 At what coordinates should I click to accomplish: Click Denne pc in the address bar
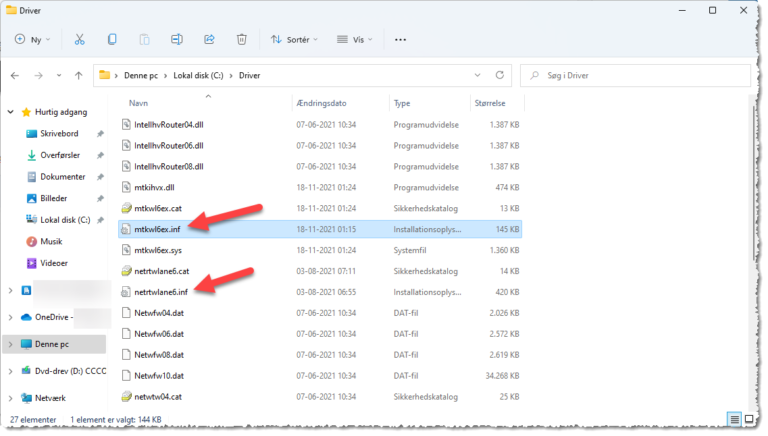pos(141,75)
